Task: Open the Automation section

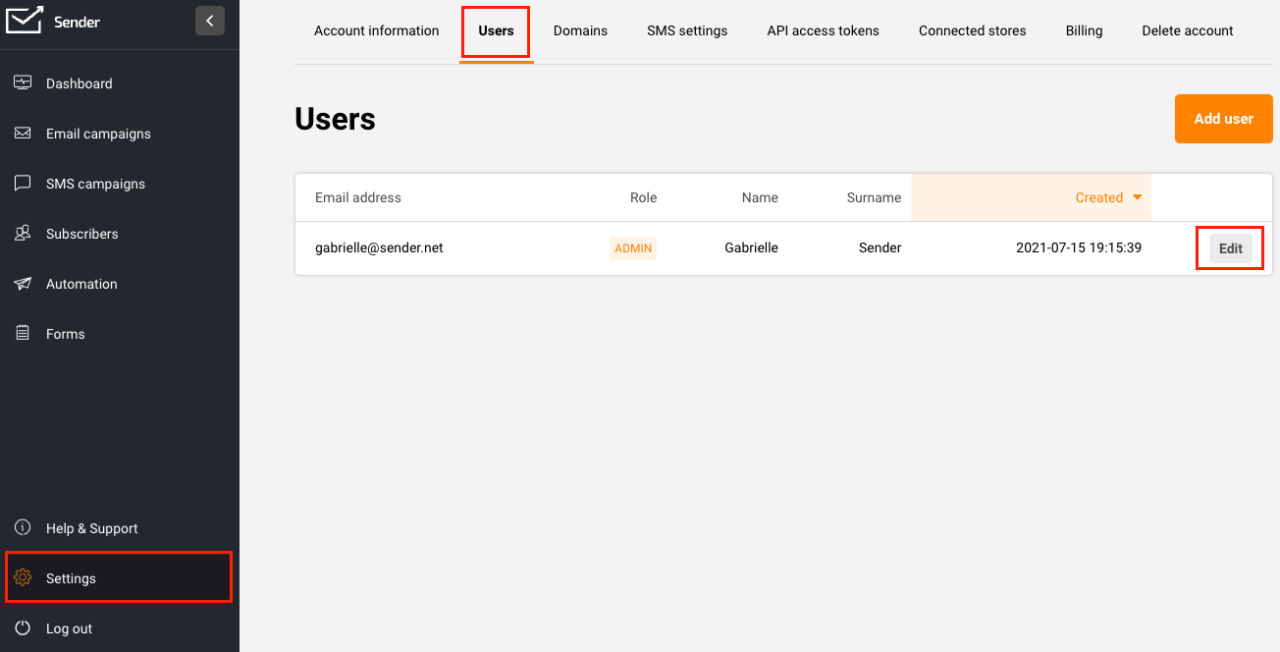Action: point(24,283)
